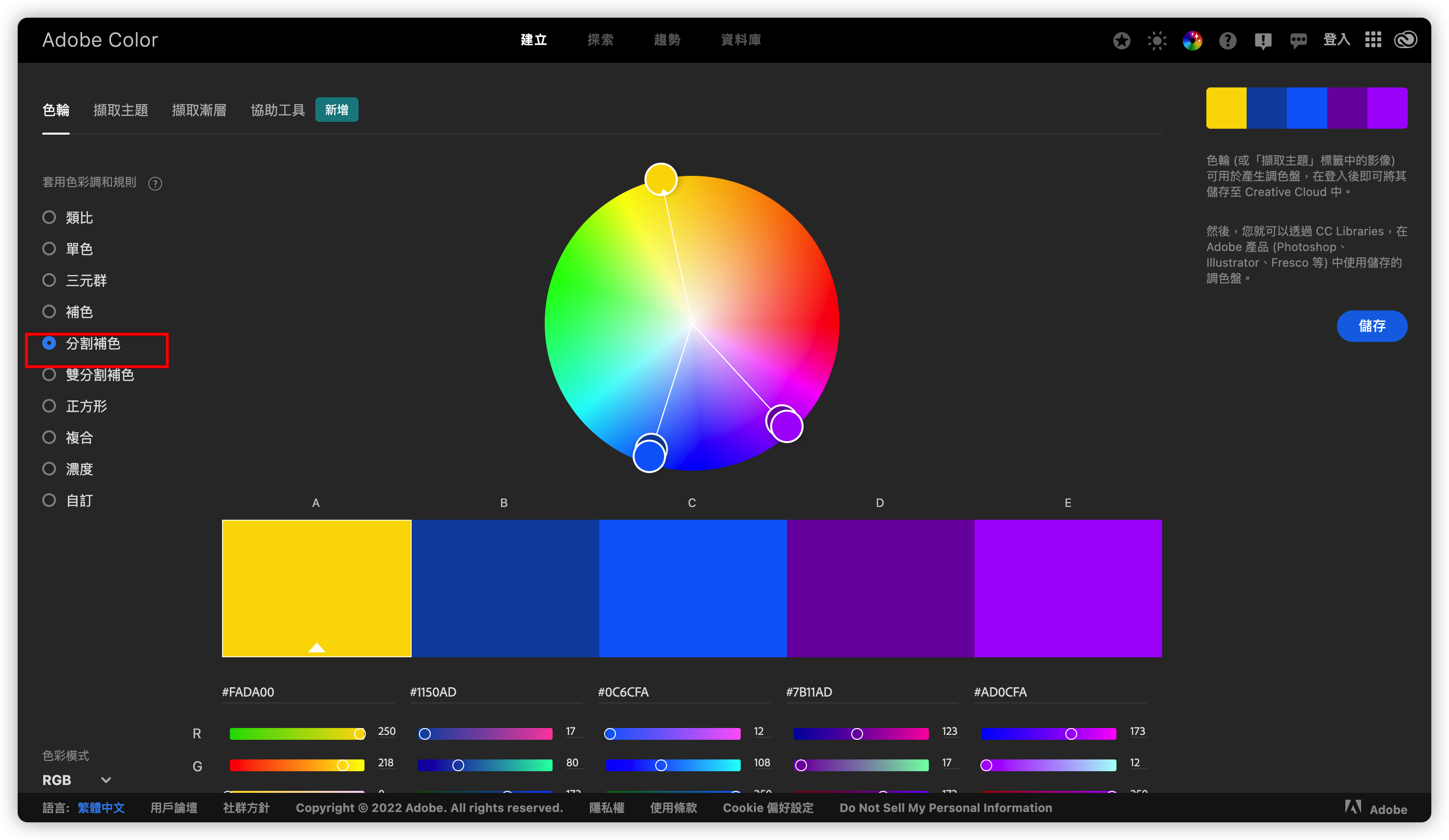Image resolution: width=1449 pixels, height=840 pixels.
Task: Open the 繁體中文 language selector
Action: [x=101, y=808]
